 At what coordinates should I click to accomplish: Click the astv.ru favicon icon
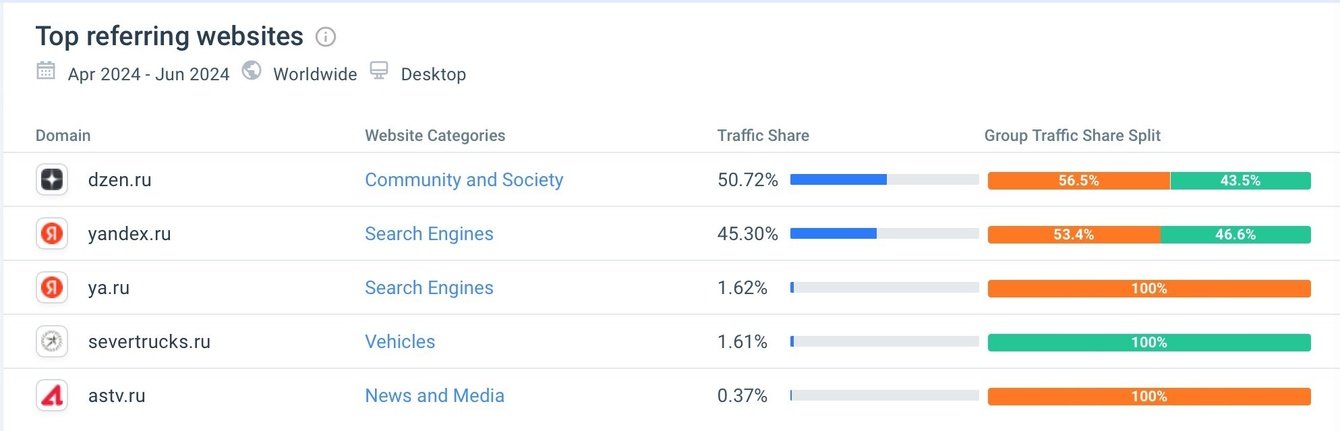(x=52, y=396)
